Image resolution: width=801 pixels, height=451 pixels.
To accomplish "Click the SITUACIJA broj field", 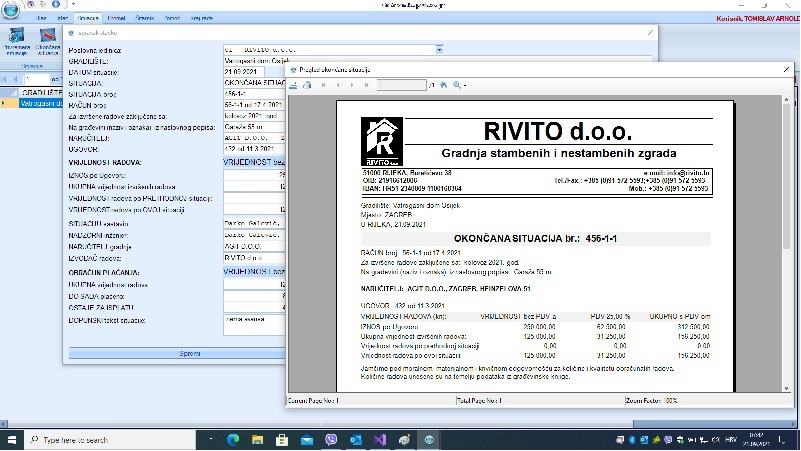I will [254, 94].
